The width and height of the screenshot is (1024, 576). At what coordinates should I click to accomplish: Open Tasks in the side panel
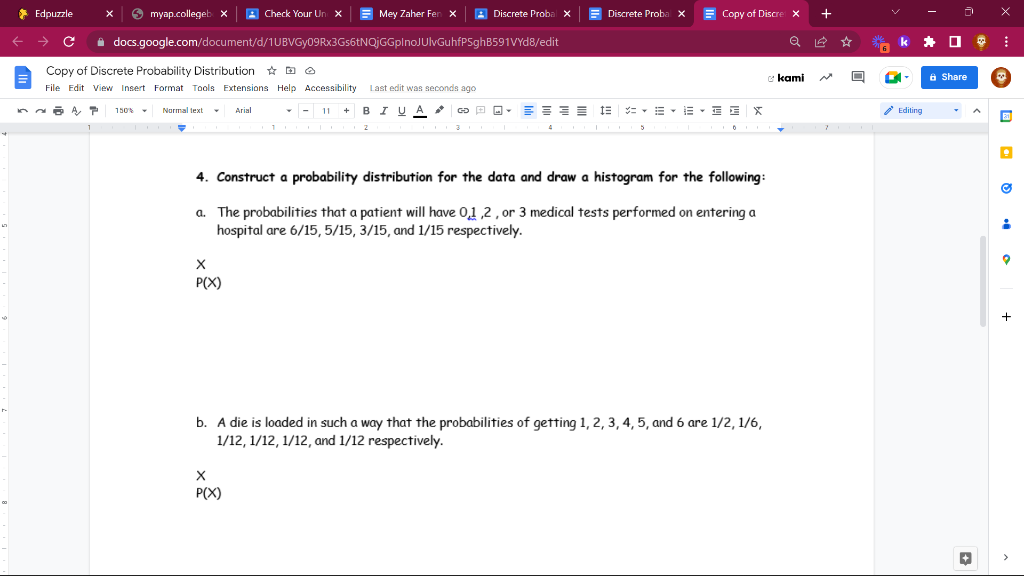point(1006,187)
